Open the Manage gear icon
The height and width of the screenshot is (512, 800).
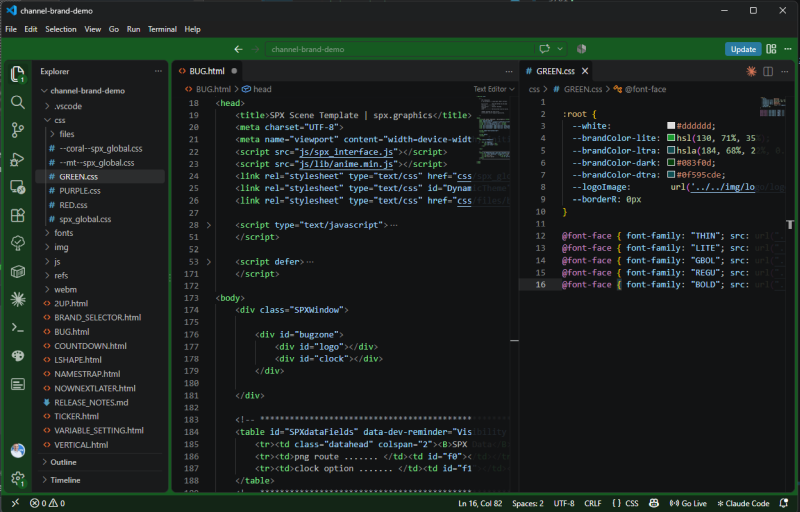click(x=17, y=479)
